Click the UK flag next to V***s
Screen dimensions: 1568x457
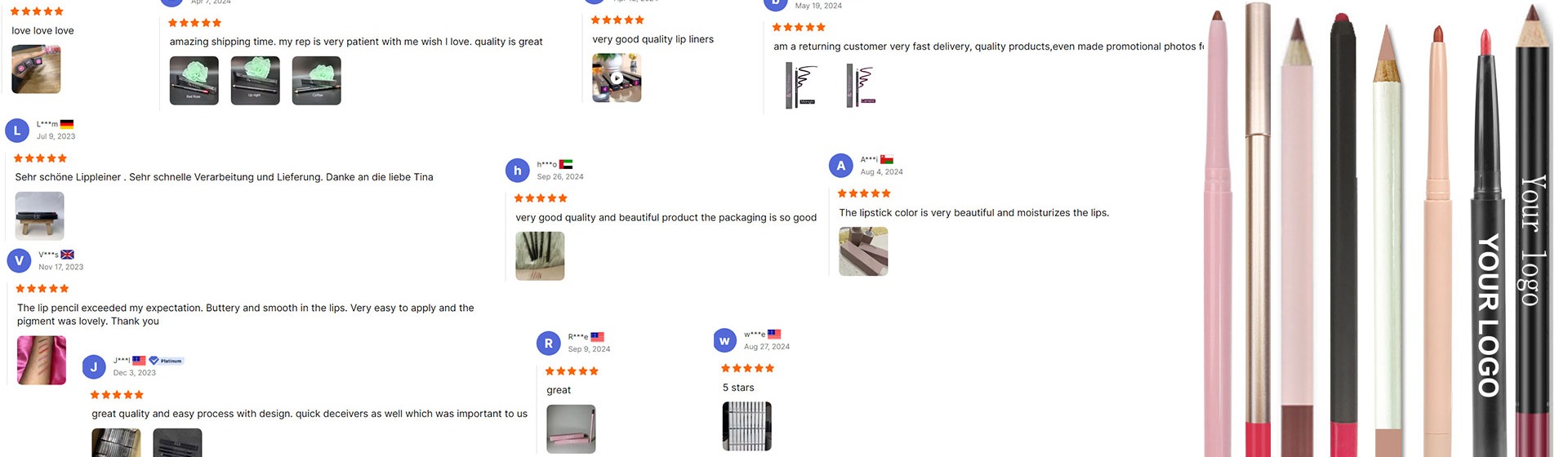(x=68, y=255)
